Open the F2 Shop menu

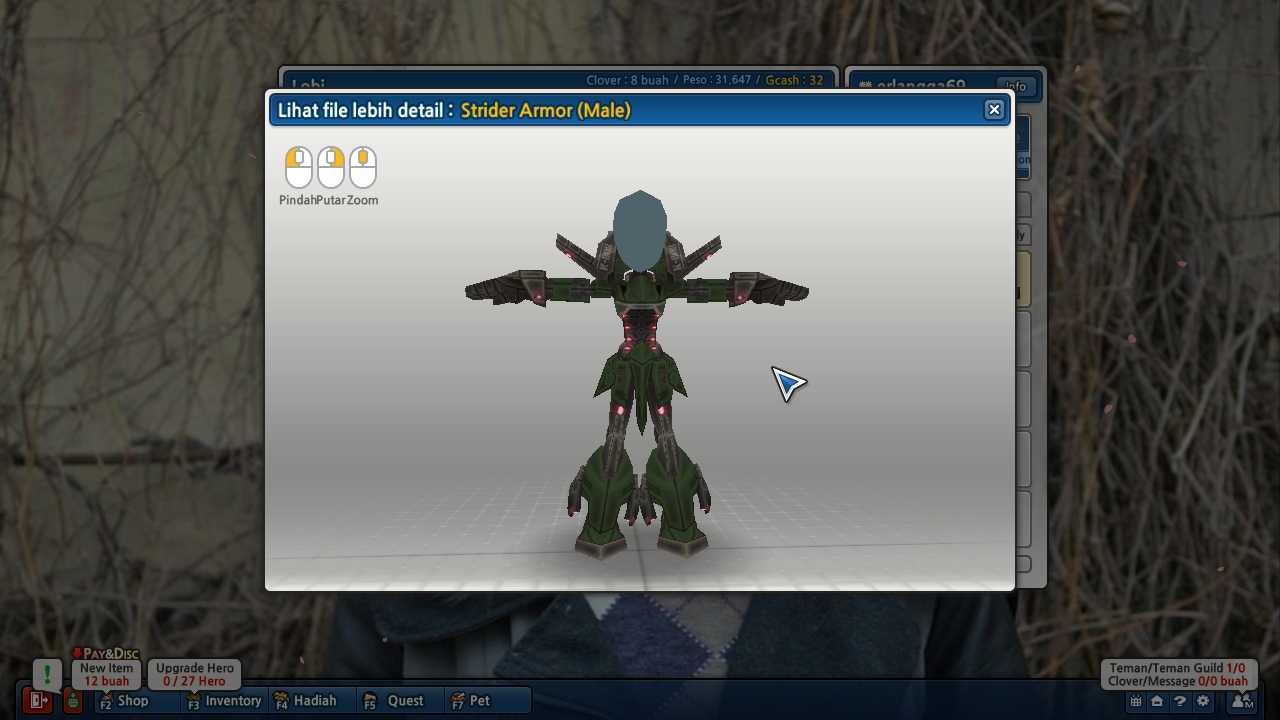[125, 701]
